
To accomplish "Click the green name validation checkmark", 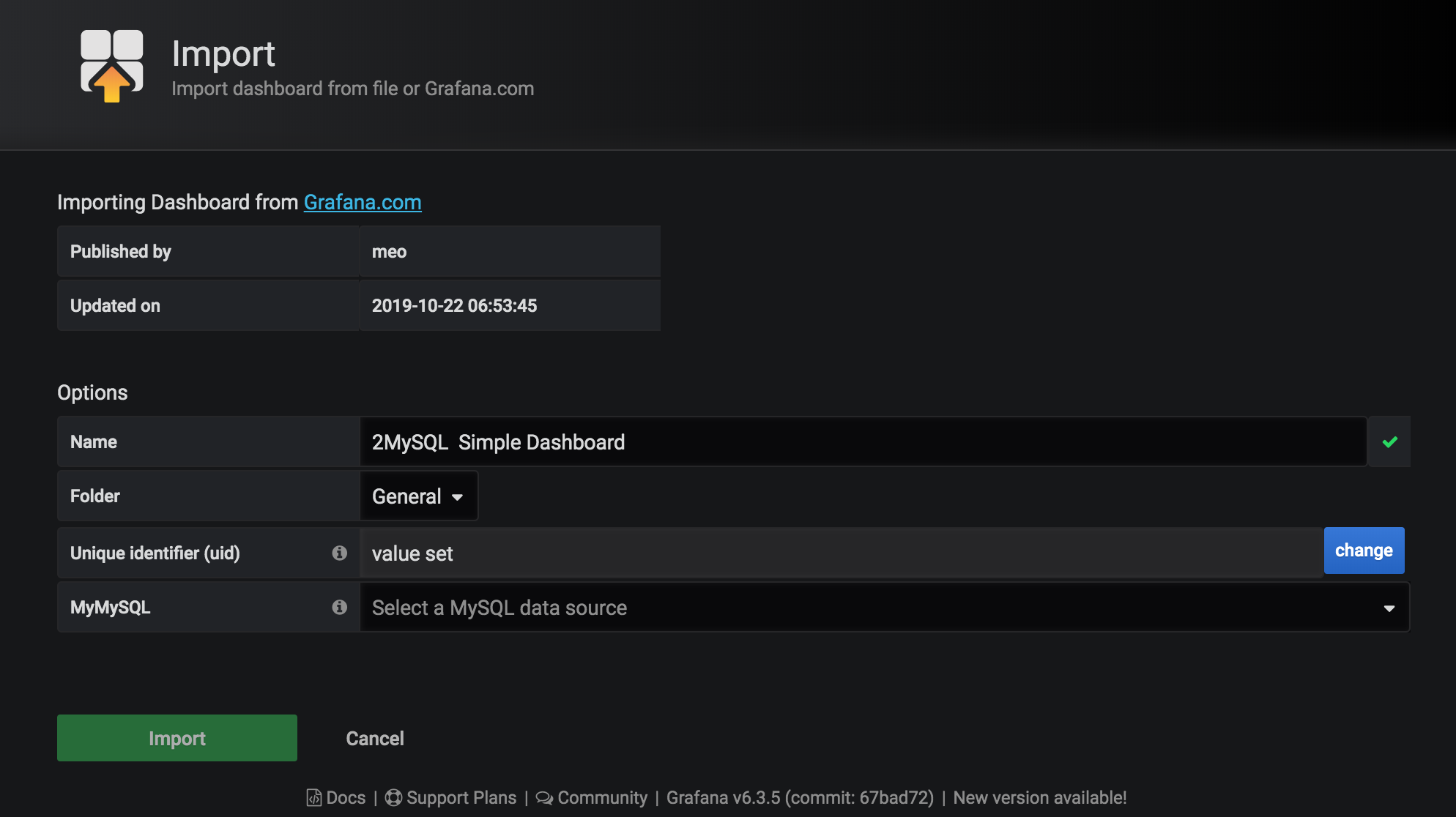I will point(1389,441).
